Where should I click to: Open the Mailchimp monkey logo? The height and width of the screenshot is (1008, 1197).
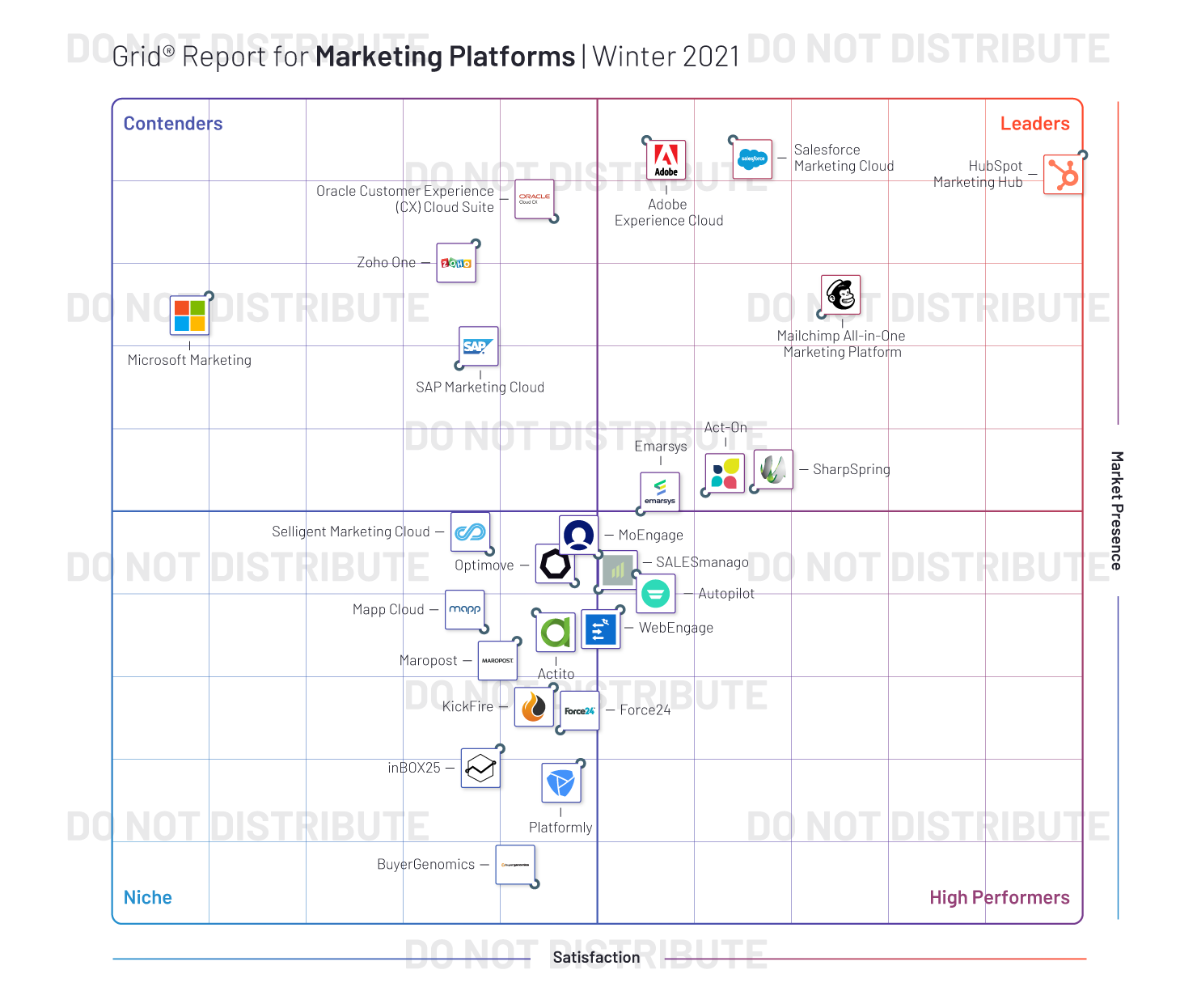pyautogui.click(x=840, y=295)
